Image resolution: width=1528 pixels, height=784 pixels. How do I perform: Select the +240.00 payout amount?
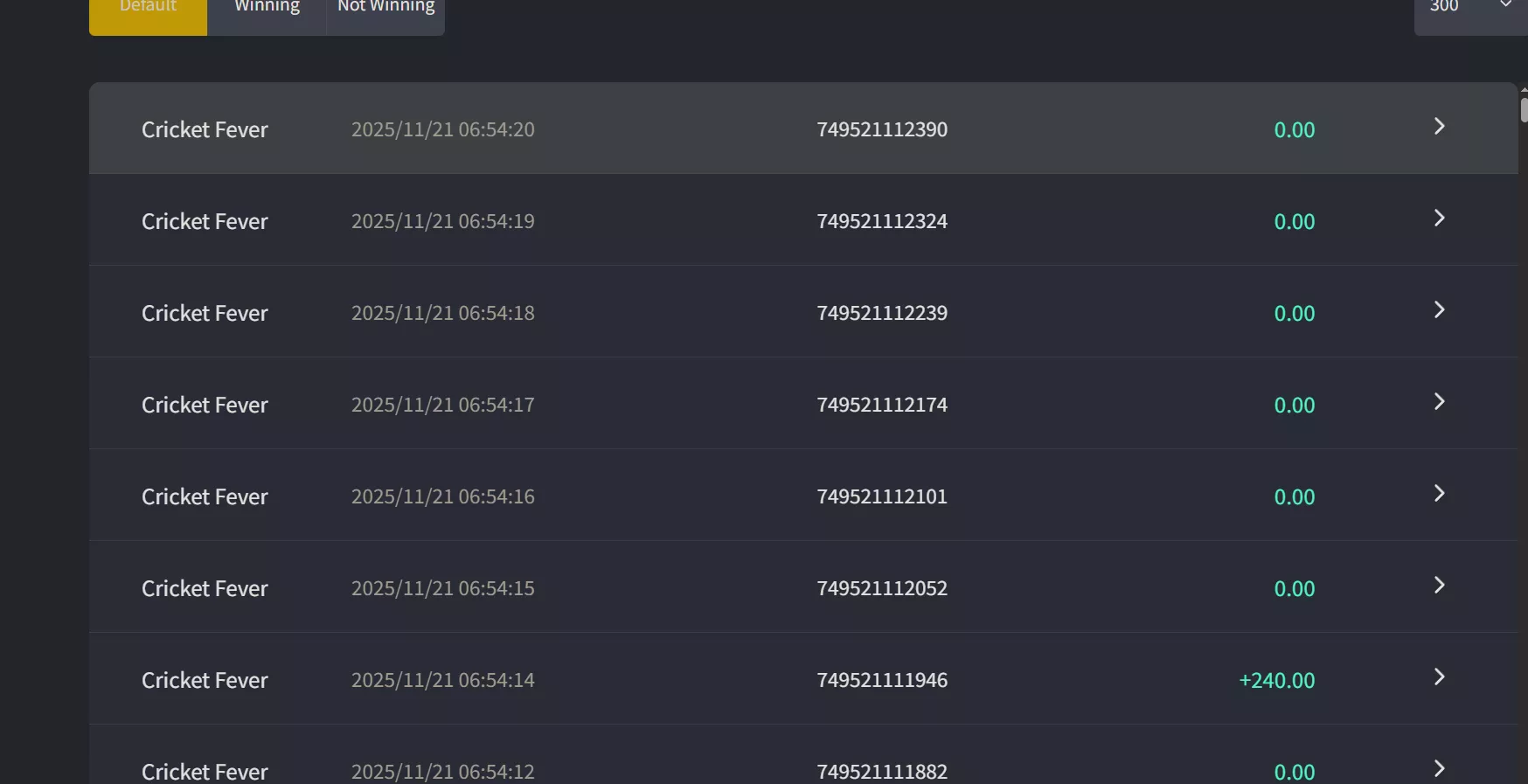pos(1276,680)
